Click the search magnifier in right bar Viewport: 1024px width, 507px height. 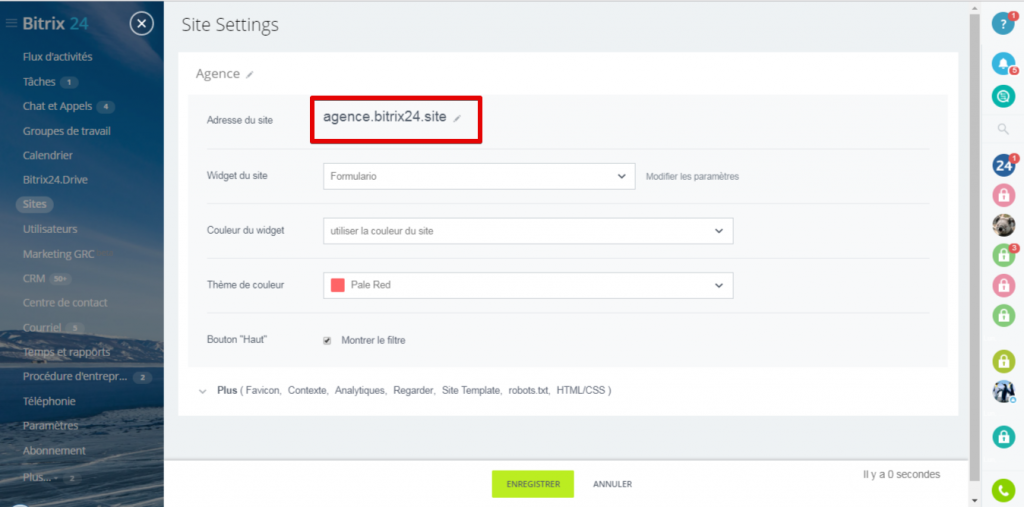pyautogui.click(x=1003, y=129)
